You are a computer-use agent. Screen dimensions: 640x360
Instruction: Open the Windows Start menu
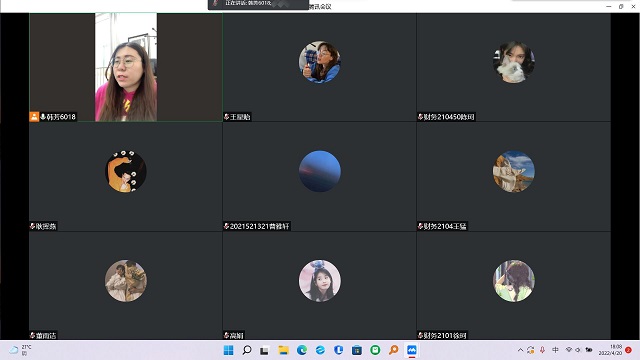tap(229, 350)
